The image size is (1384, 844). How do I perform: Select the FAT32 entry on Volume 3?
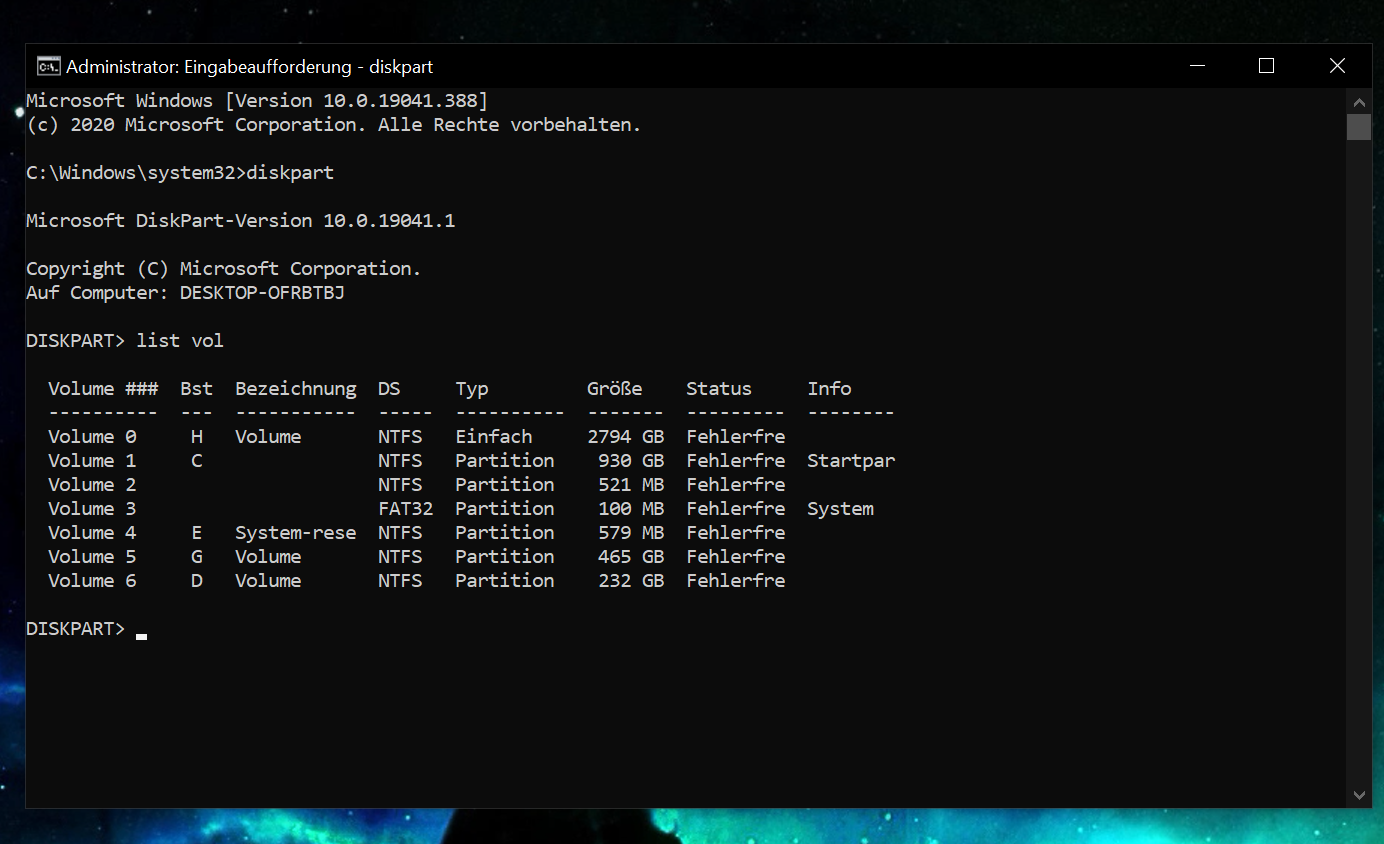tap(404, 508)
